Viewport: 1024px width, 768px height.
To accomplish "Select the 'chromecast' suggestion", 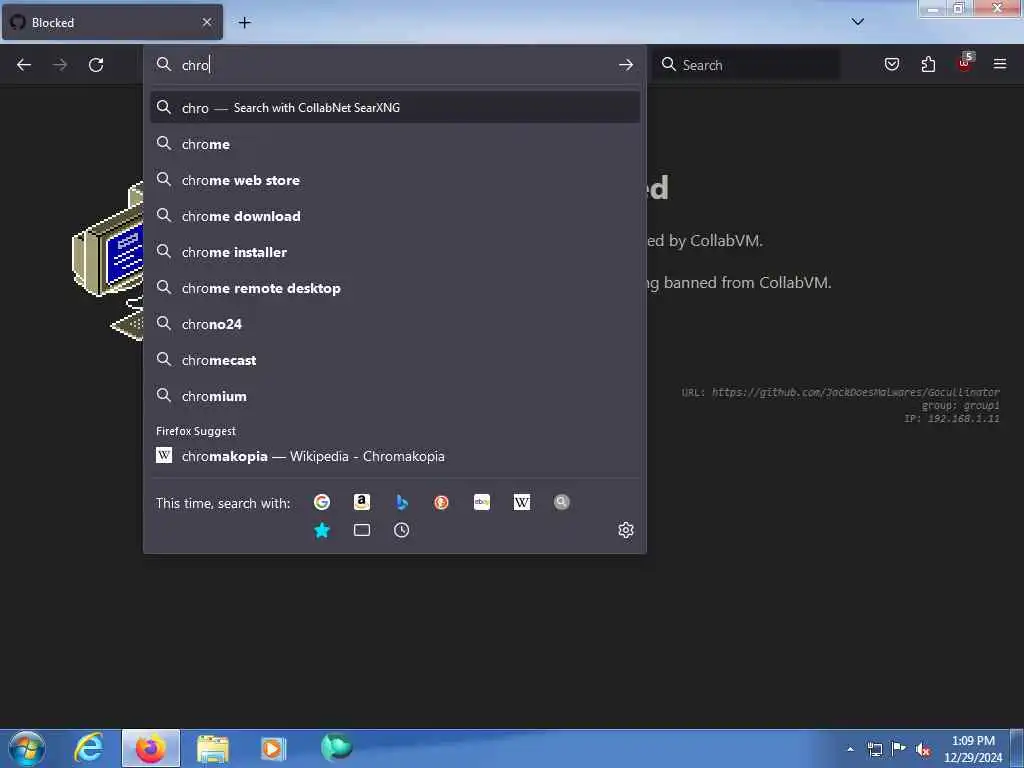I will pos(394,360).
